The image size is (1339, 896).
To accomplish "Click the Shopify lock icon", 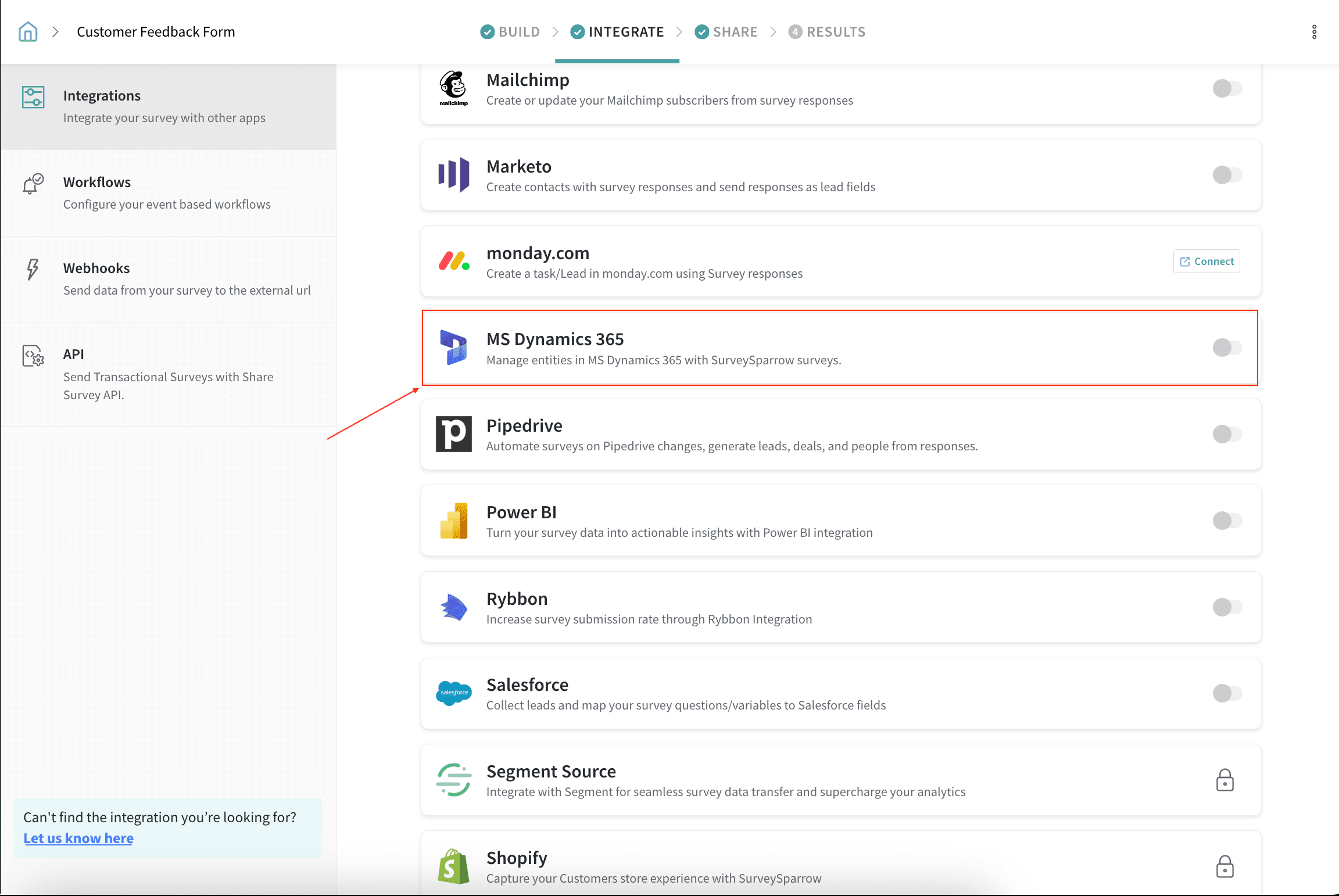I will coord(1225,866).
